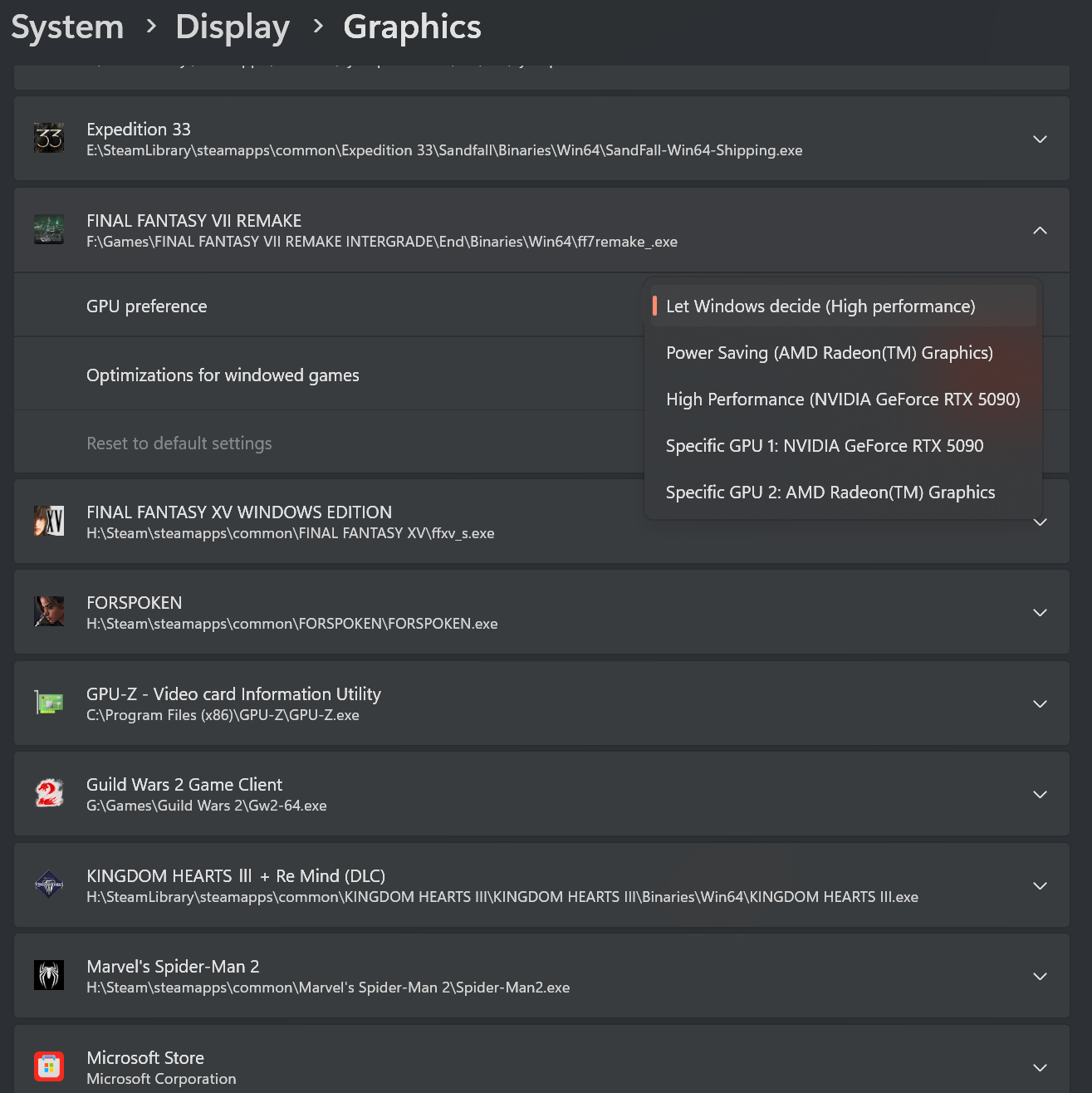Expand the FINAL FANTASY XV WINDOWS EDITION entry
The width and height of the screenshot is (1092, 1093).
point(1040,522)
